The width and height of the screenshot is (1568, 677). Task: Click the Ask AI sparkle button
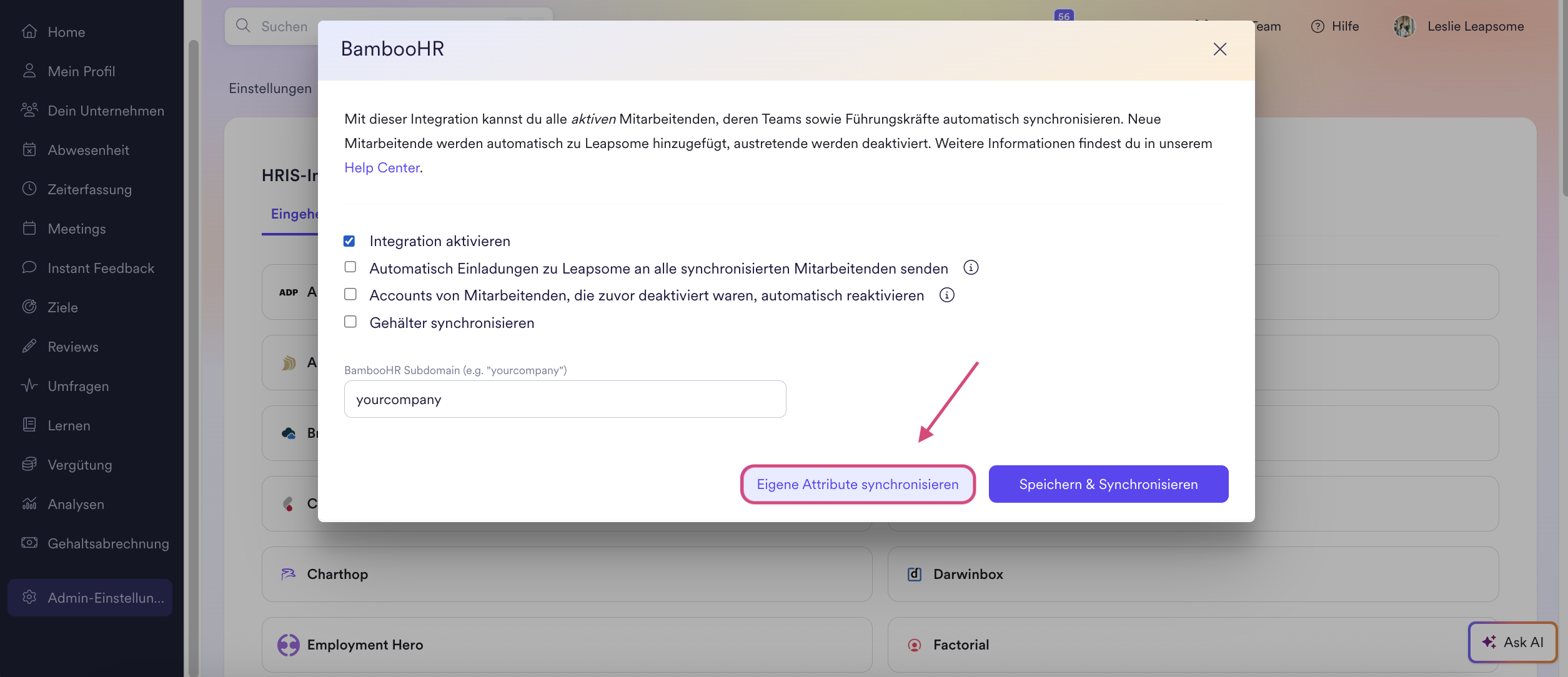click(x=1512, y=642)
